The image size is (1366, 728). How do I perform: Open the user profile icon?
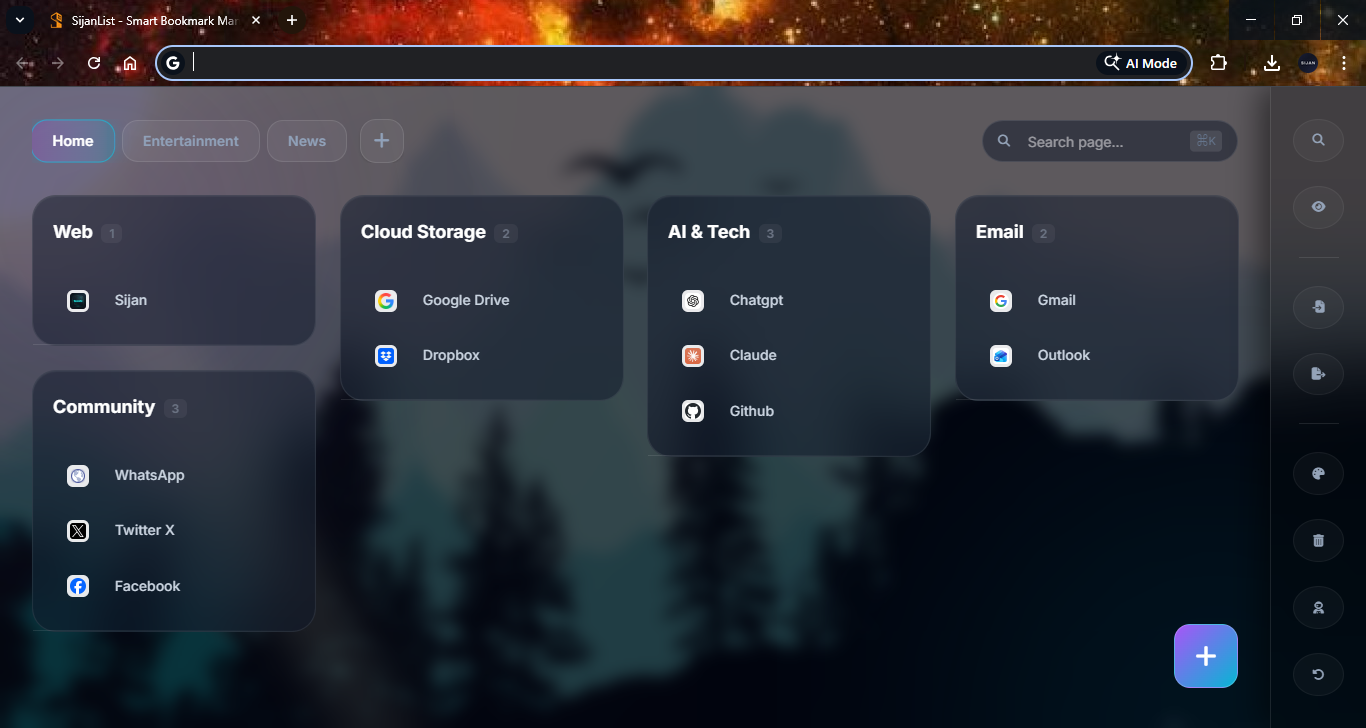pos(1318,607)
